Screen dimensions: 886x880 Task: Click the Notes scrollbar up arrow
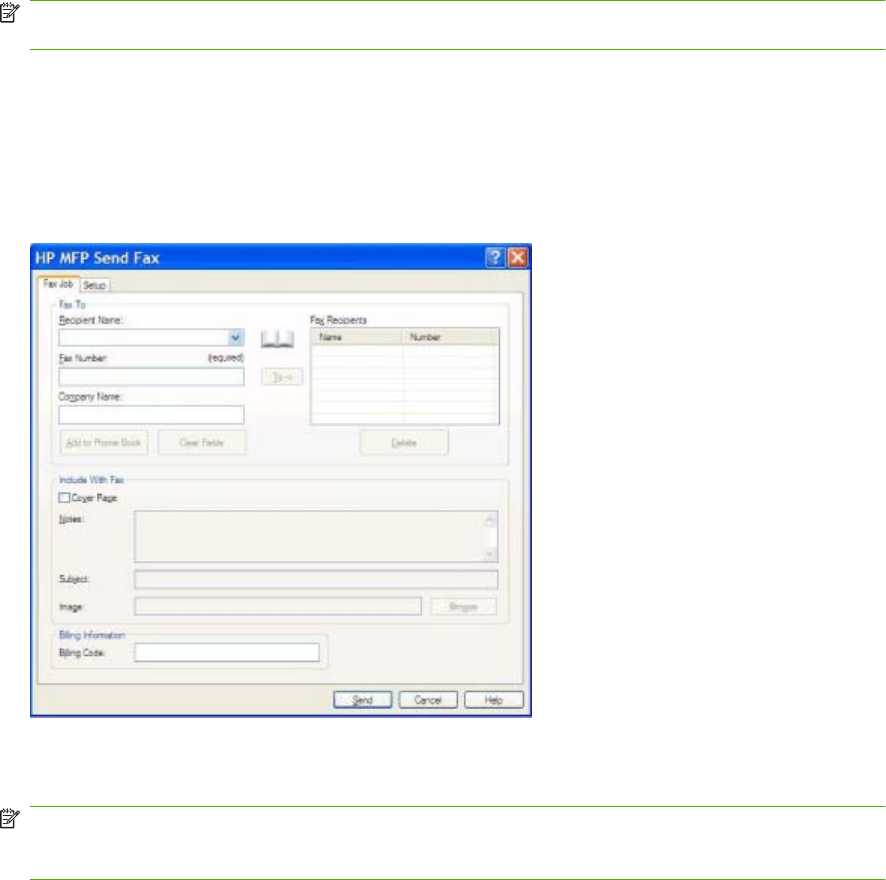[x=490, y=520]
